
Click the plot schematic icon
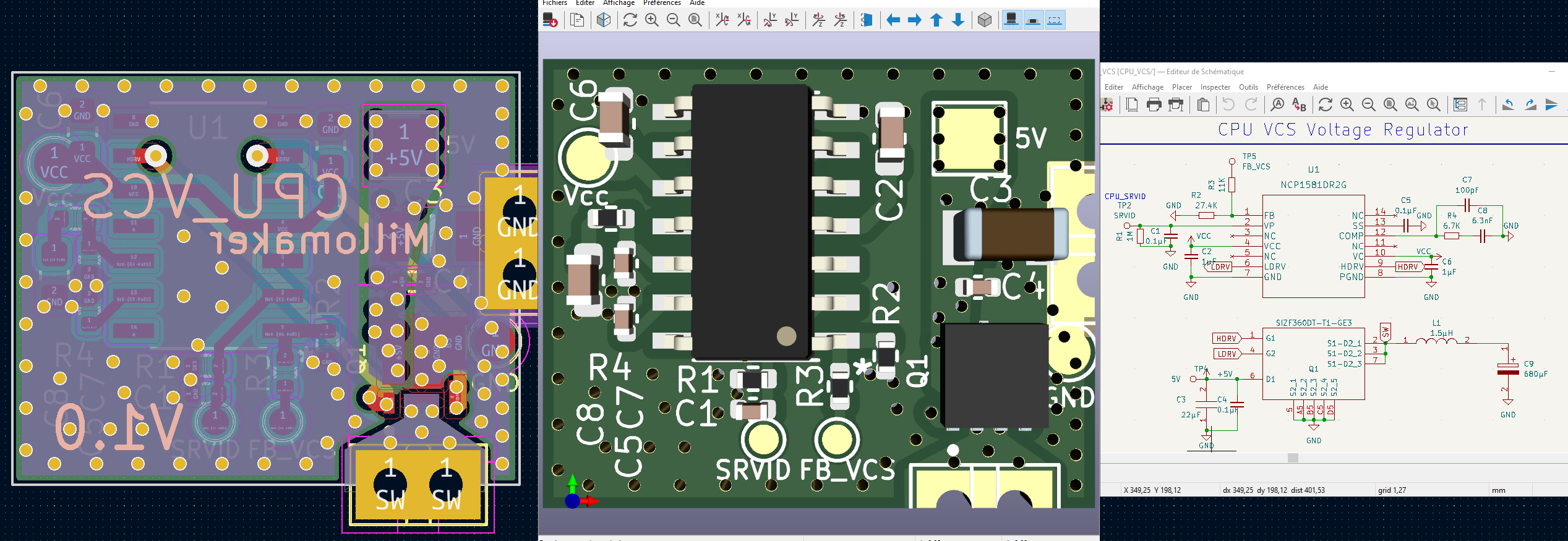(x=1175, y=105)
